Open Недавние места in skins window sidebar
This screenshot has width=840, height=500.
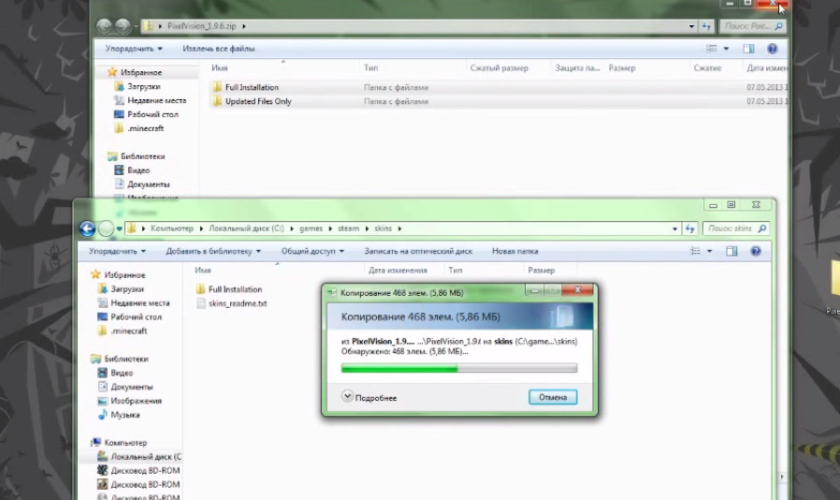140,303
